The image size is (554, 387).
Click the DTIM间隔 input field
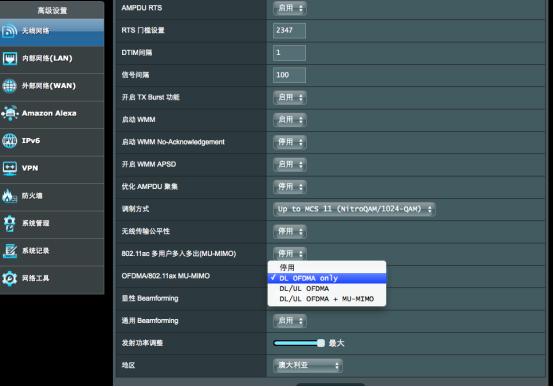click(289, 53)
